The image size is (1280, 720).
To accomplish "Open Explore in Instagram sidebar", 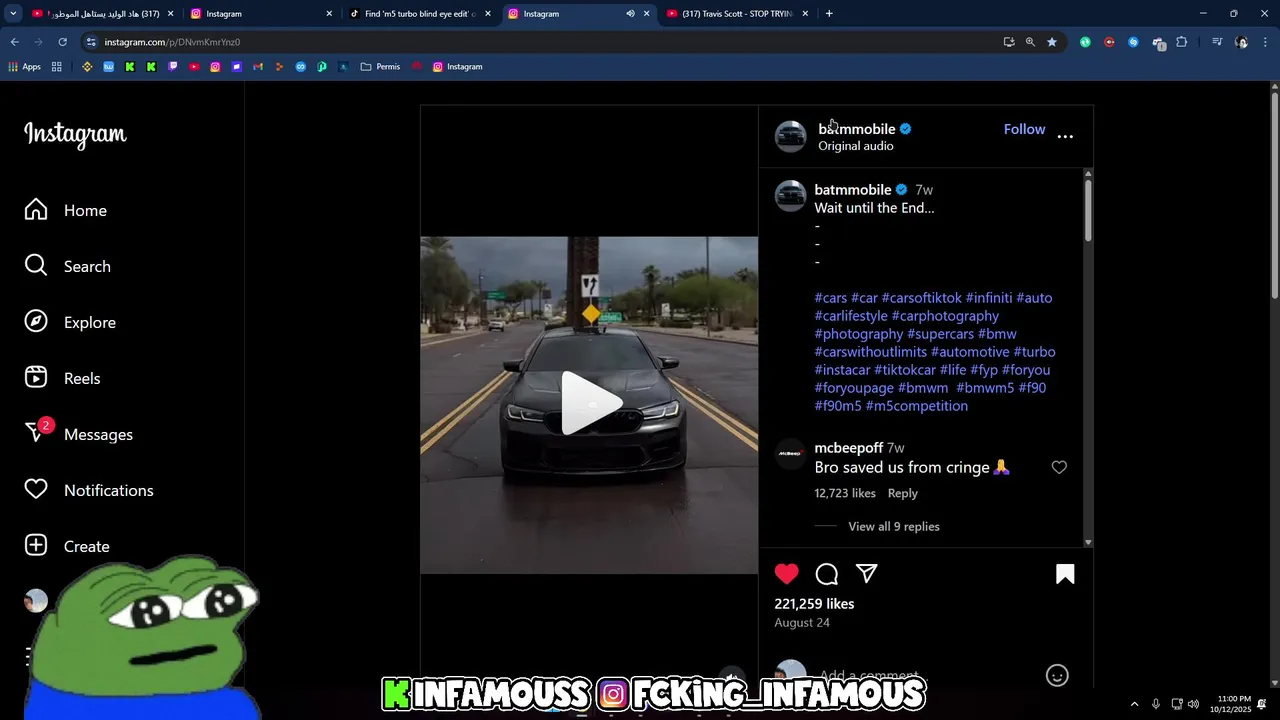I will point(70,322).
